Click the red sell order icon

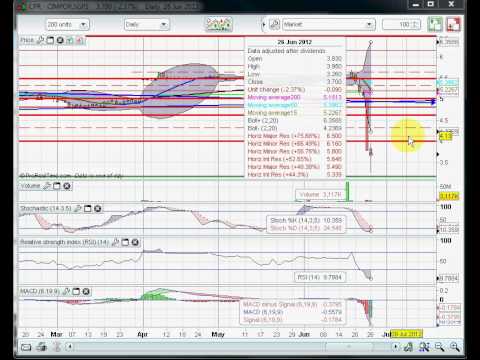[x=453, y=25]
